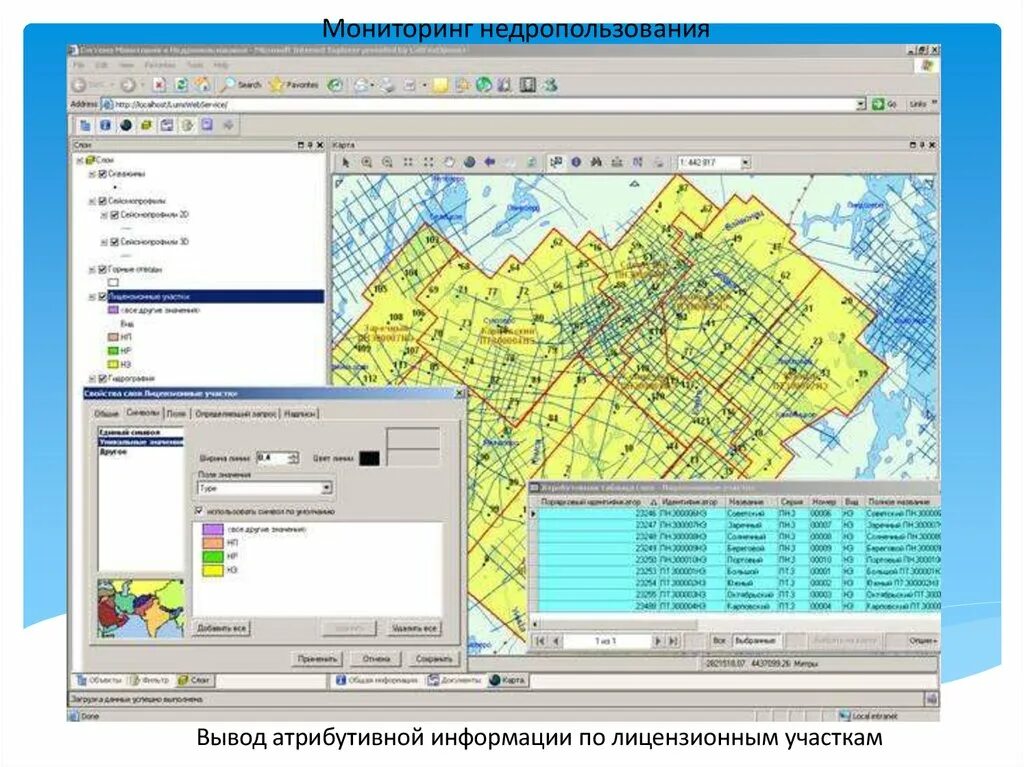
Task: Open the Фильтр tab at bottom left
Action: tap(150, 680)
